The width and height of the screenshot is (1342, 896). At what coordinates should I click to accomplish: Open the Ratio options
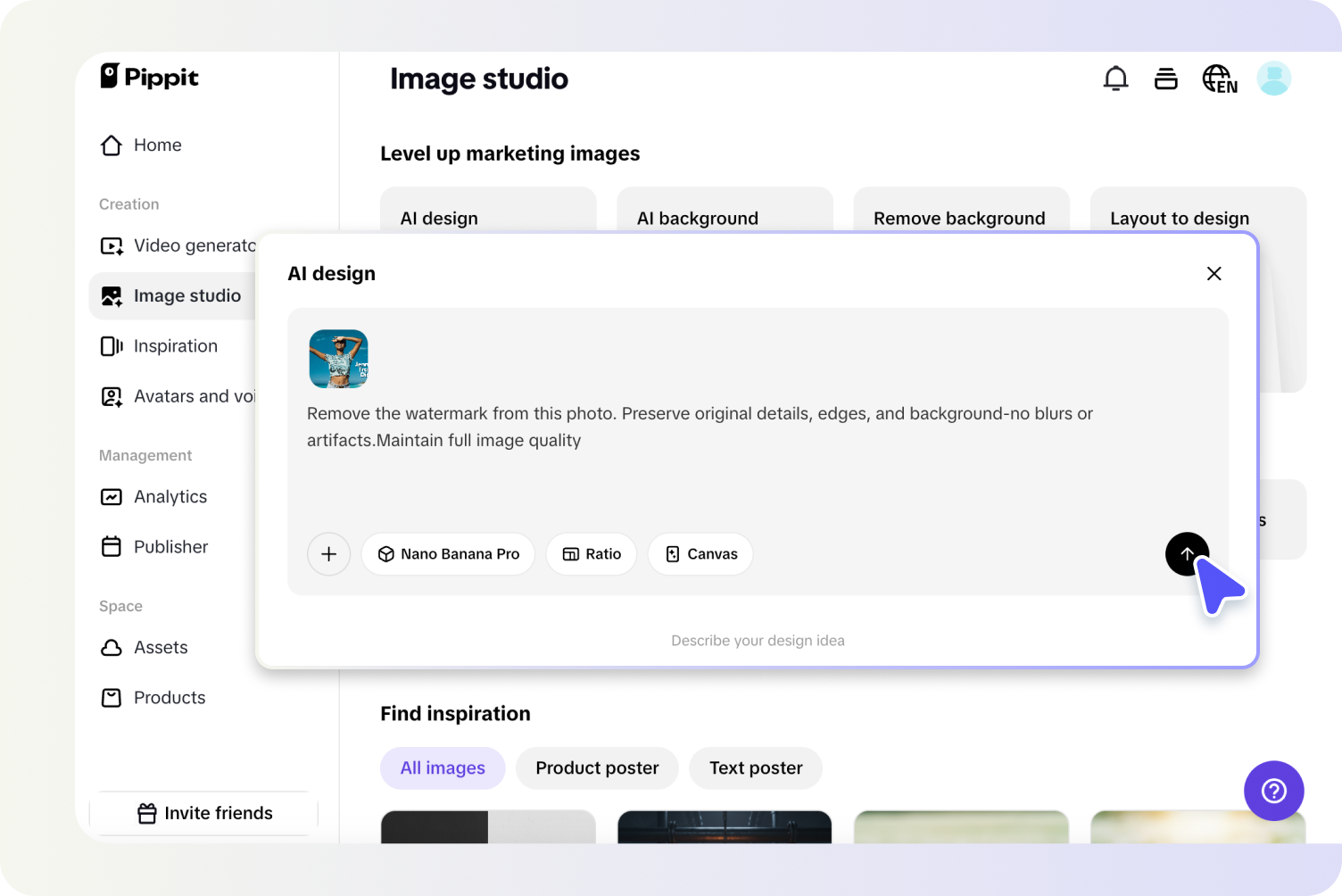coord(591,554)
